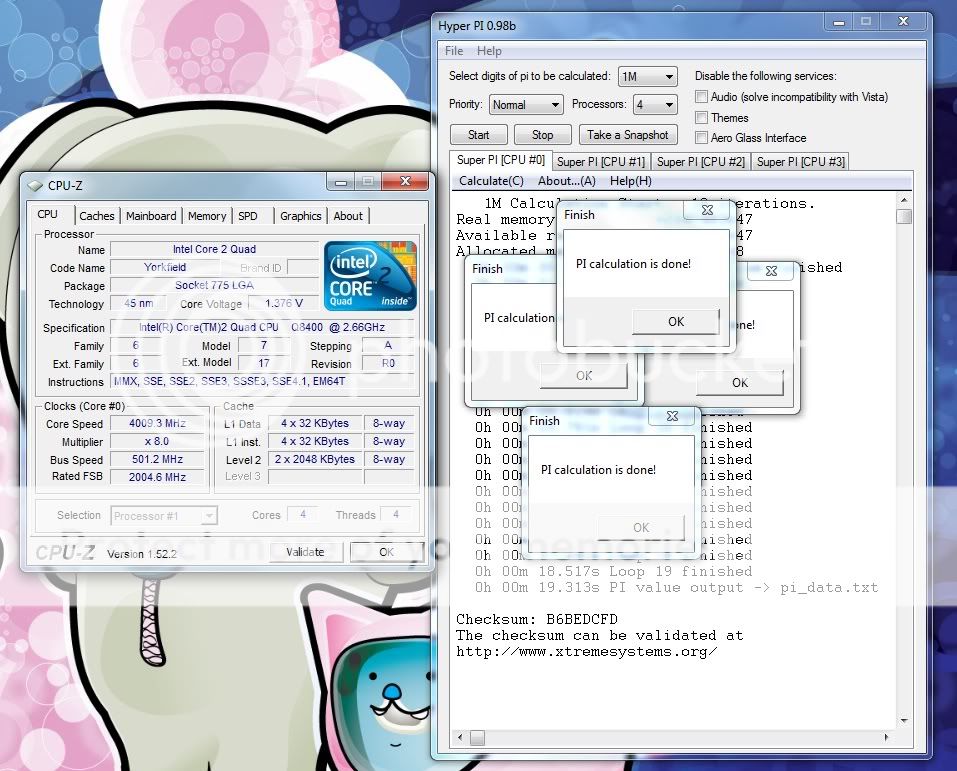957x771 pixels.
Task: Maximize the Hyper PI window
Action: [866, 21]
